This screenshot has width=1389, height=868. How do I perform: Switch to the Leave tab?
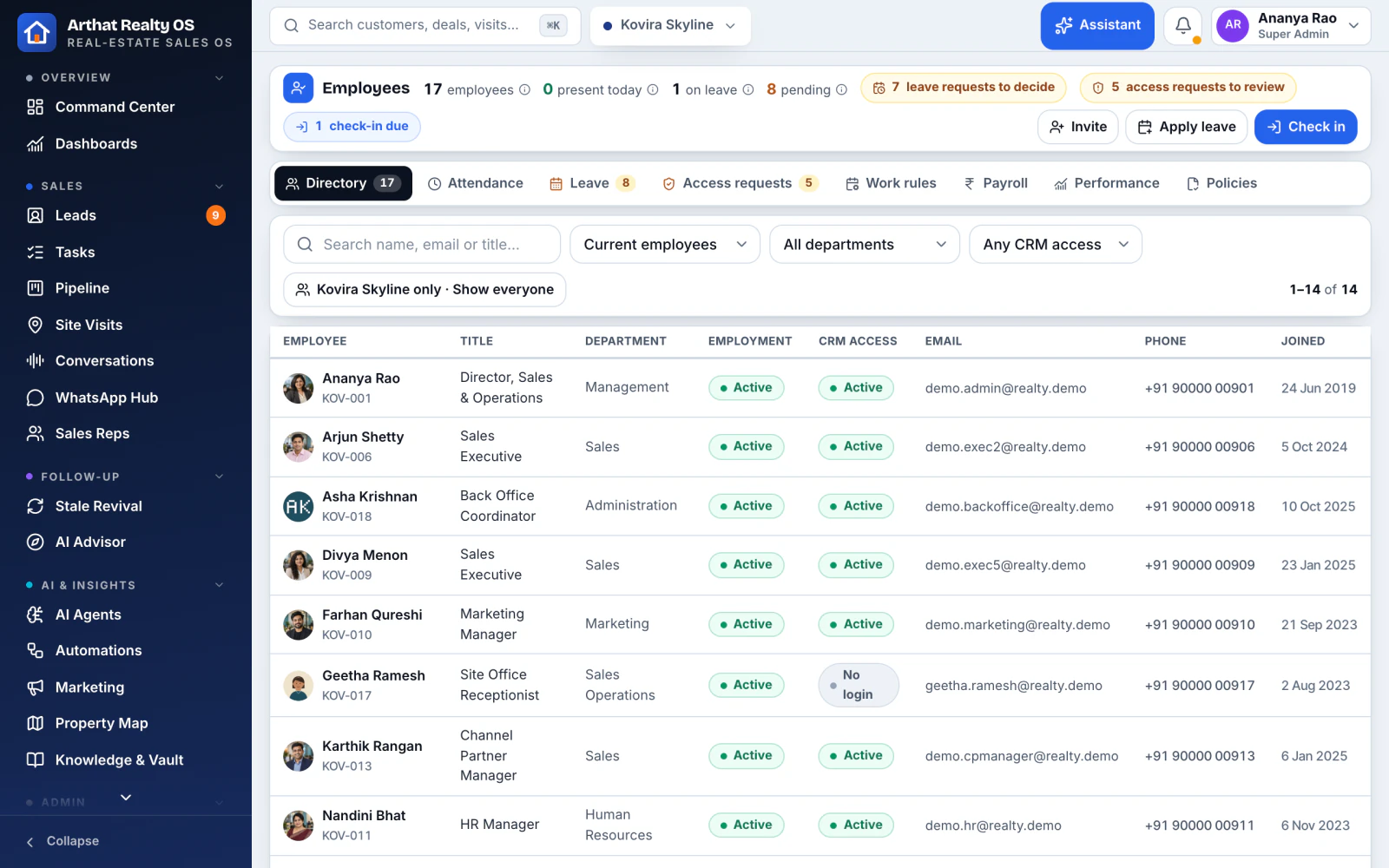pos(593,183)
